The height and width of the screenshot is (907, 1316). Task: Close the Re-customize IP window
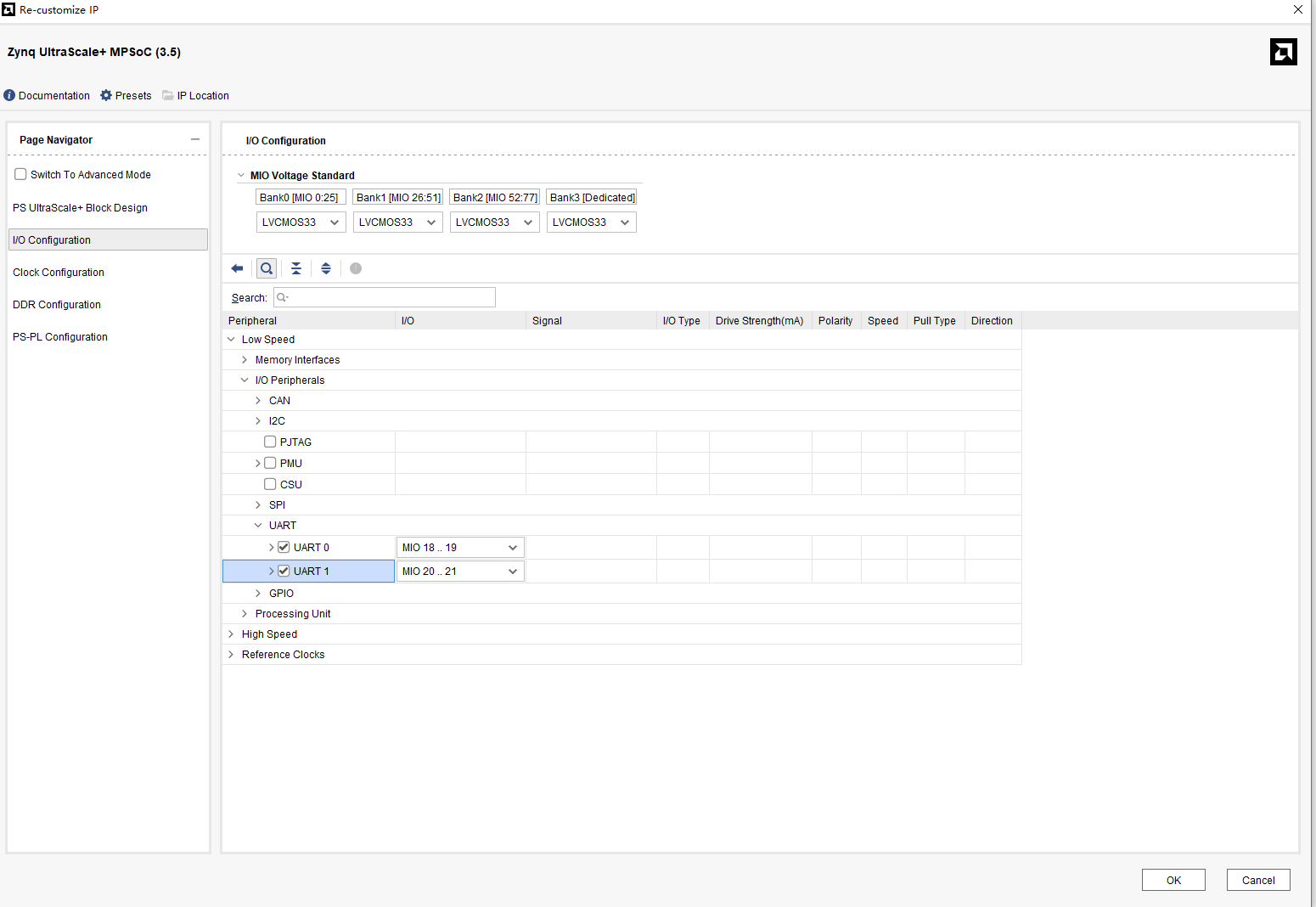(x=1298, y=9)
